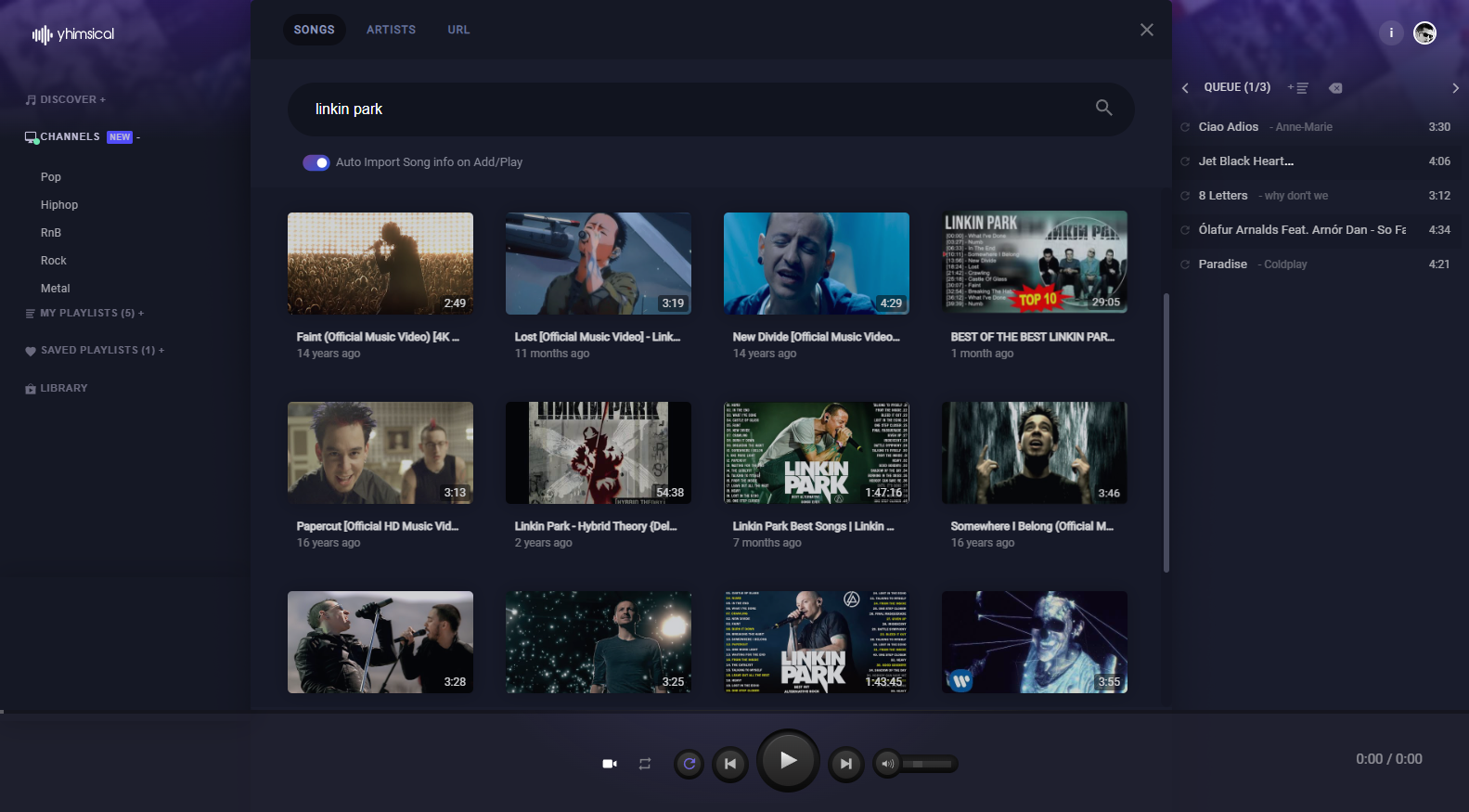Open the user profile avatar
Image resolution: width=1469 pixels, height=812 pixels.
pos(1424,33)
